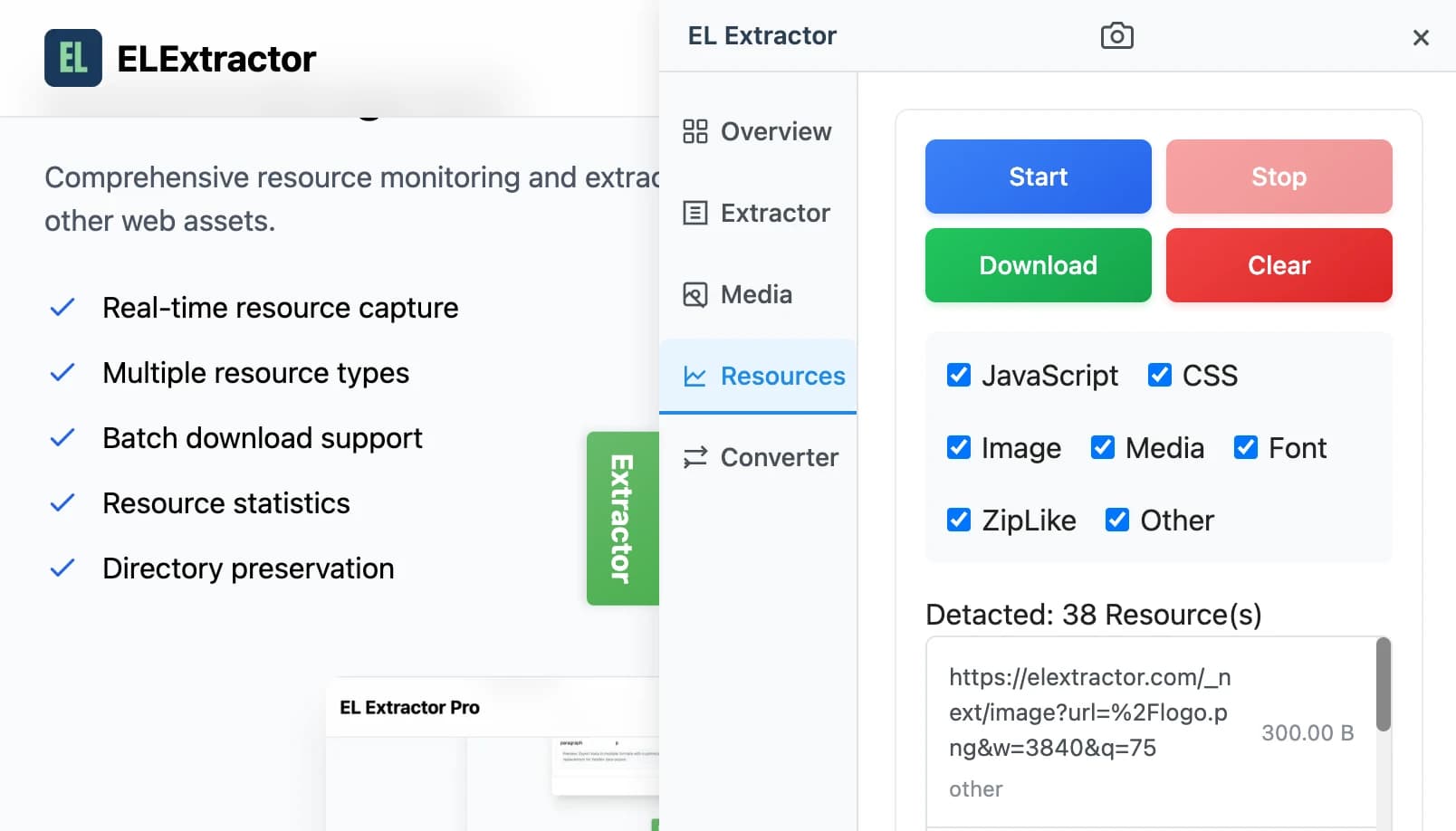Click the green Extractor side tab
This screenshot has height=831, width=1456.
623,518
